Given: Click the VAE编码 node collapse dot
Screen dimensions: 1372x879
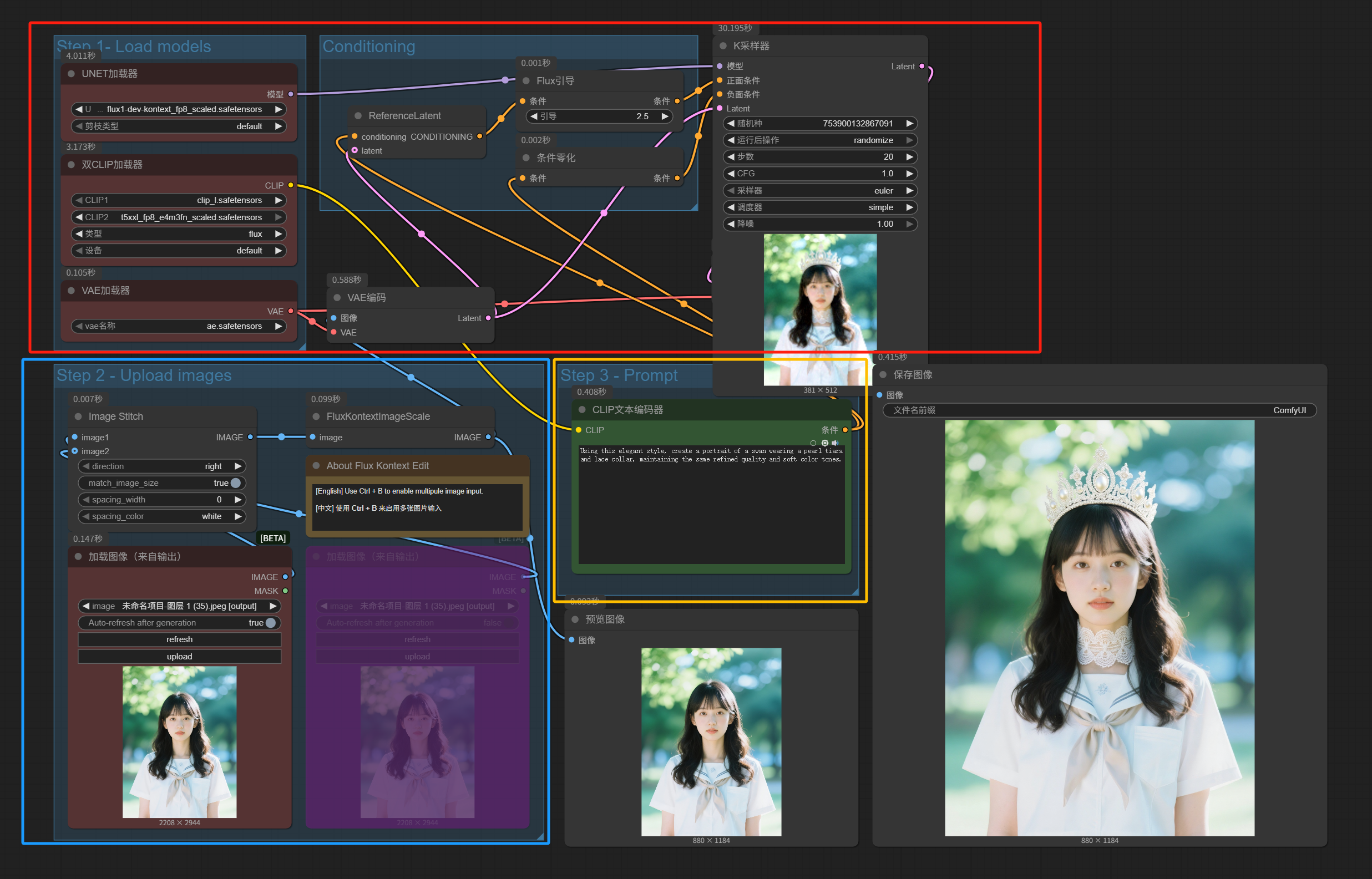Looking at the screenshot, I should coord(337,298).
